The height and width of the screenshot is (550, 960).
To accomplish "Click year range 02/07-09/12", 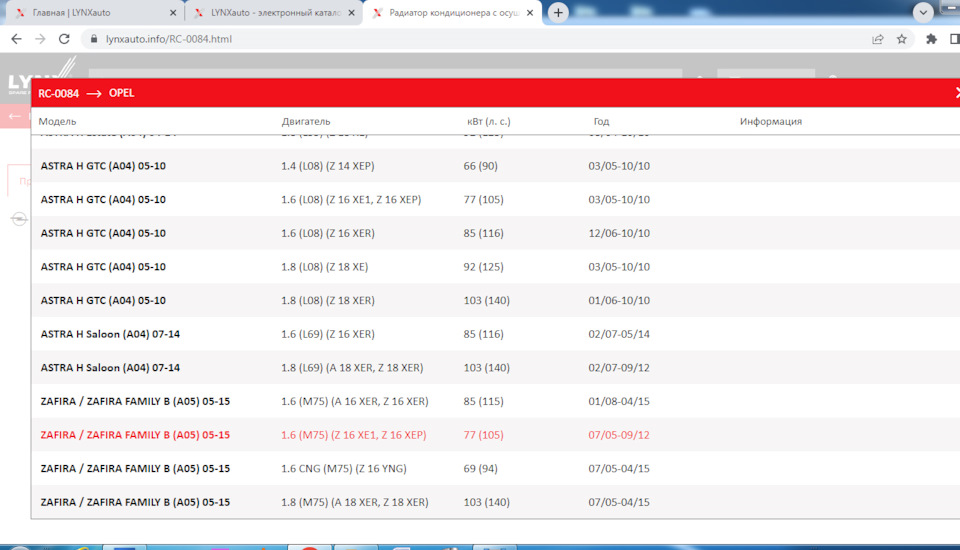I will tap(619, 367).
